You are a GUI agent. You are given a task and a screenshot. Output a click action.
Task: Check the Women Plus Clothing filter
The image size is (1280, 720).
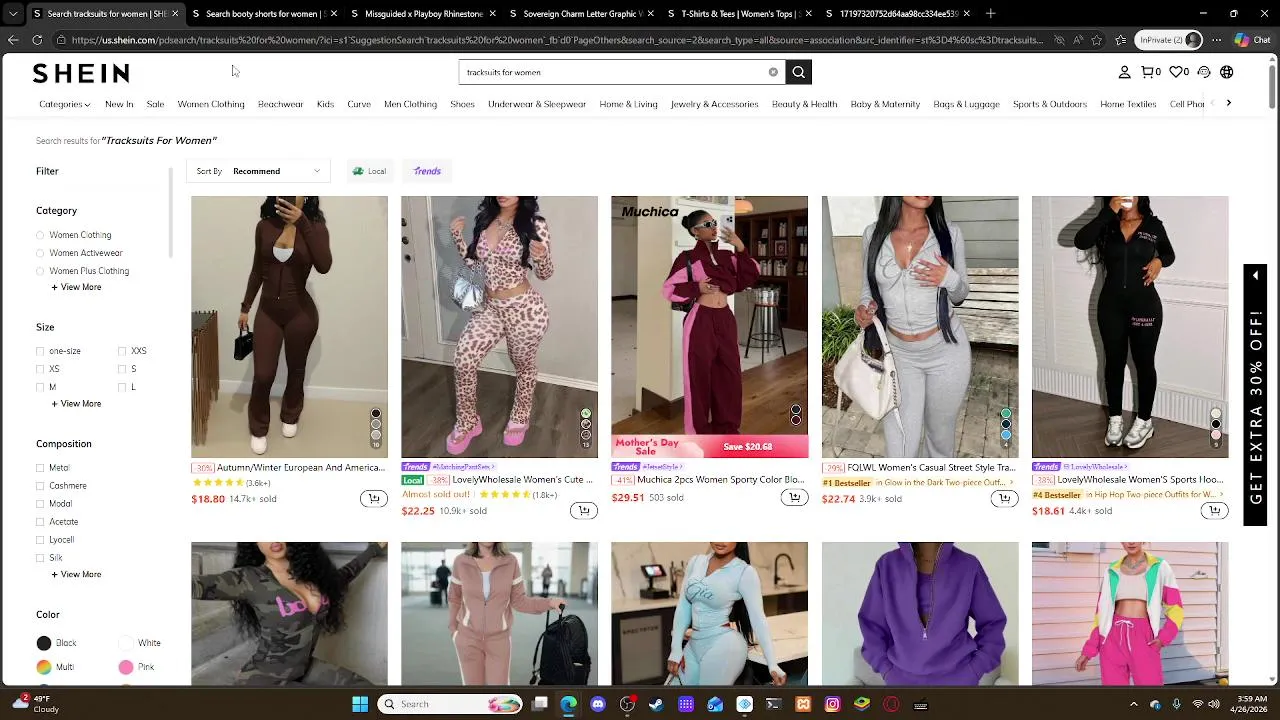40,271
